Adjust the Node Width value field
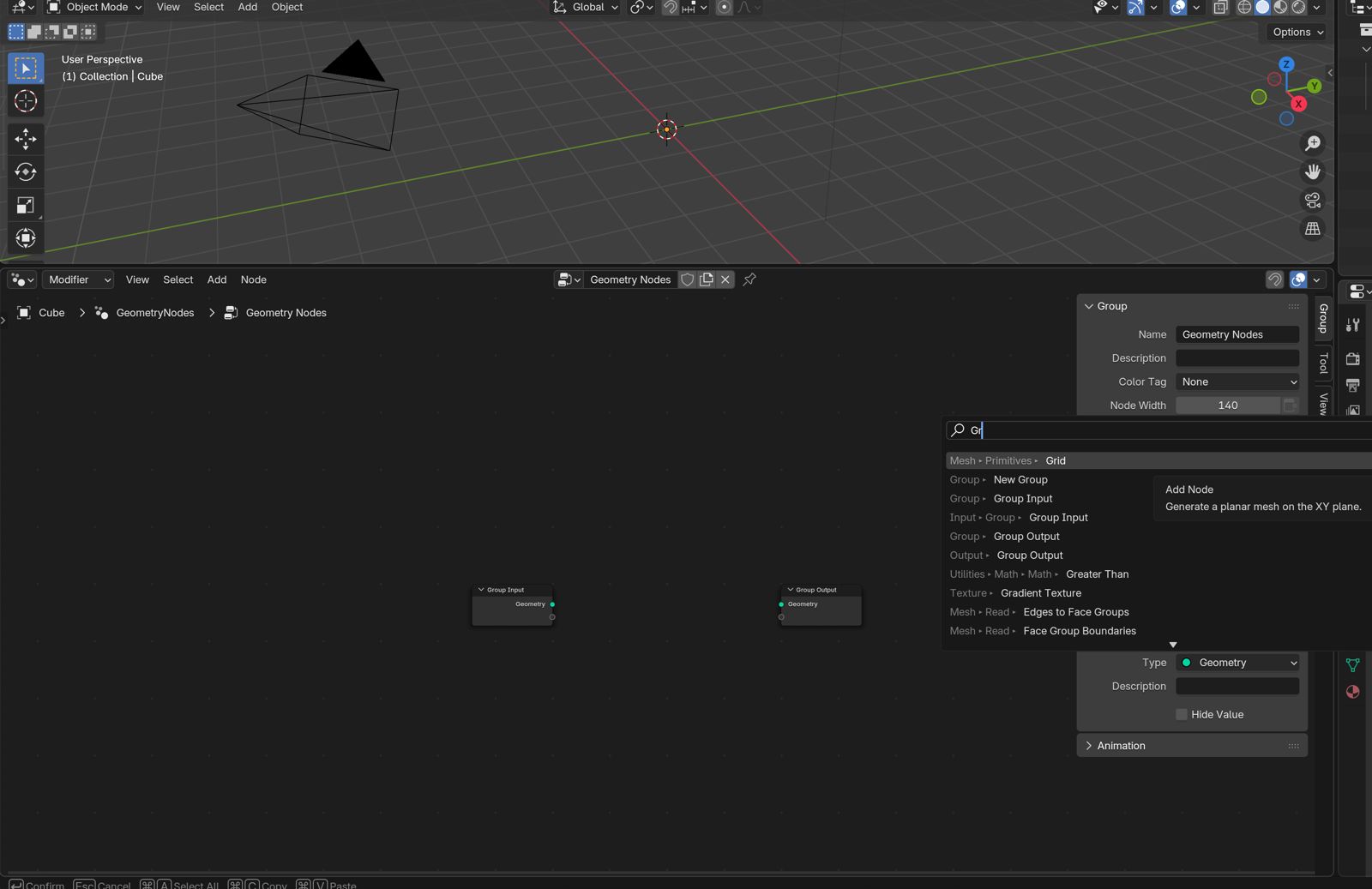Viewport: 1372px width, 889px height. click(1227, 405)
